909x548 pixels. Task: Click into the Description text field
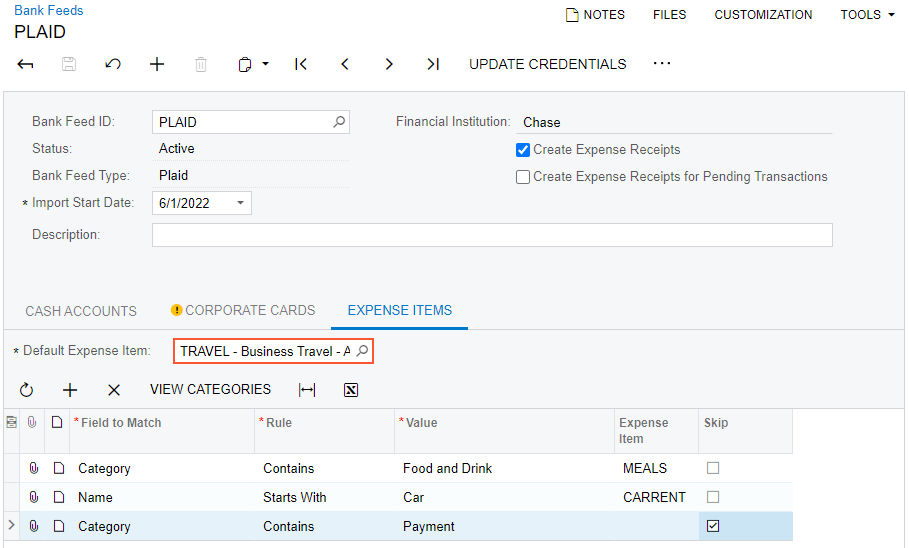tap(492, 235)
